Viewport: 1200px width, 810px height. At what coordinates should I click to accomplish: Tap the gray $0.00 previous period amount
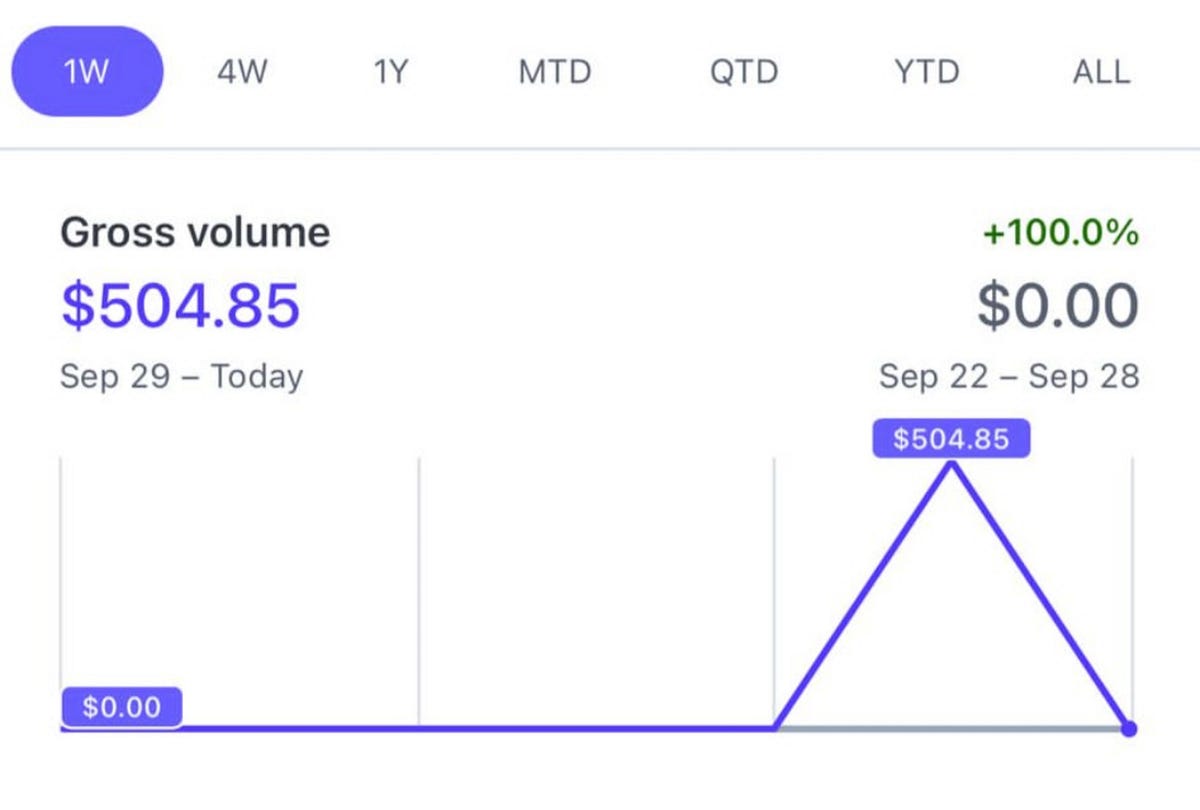(x=1058, y=306)
